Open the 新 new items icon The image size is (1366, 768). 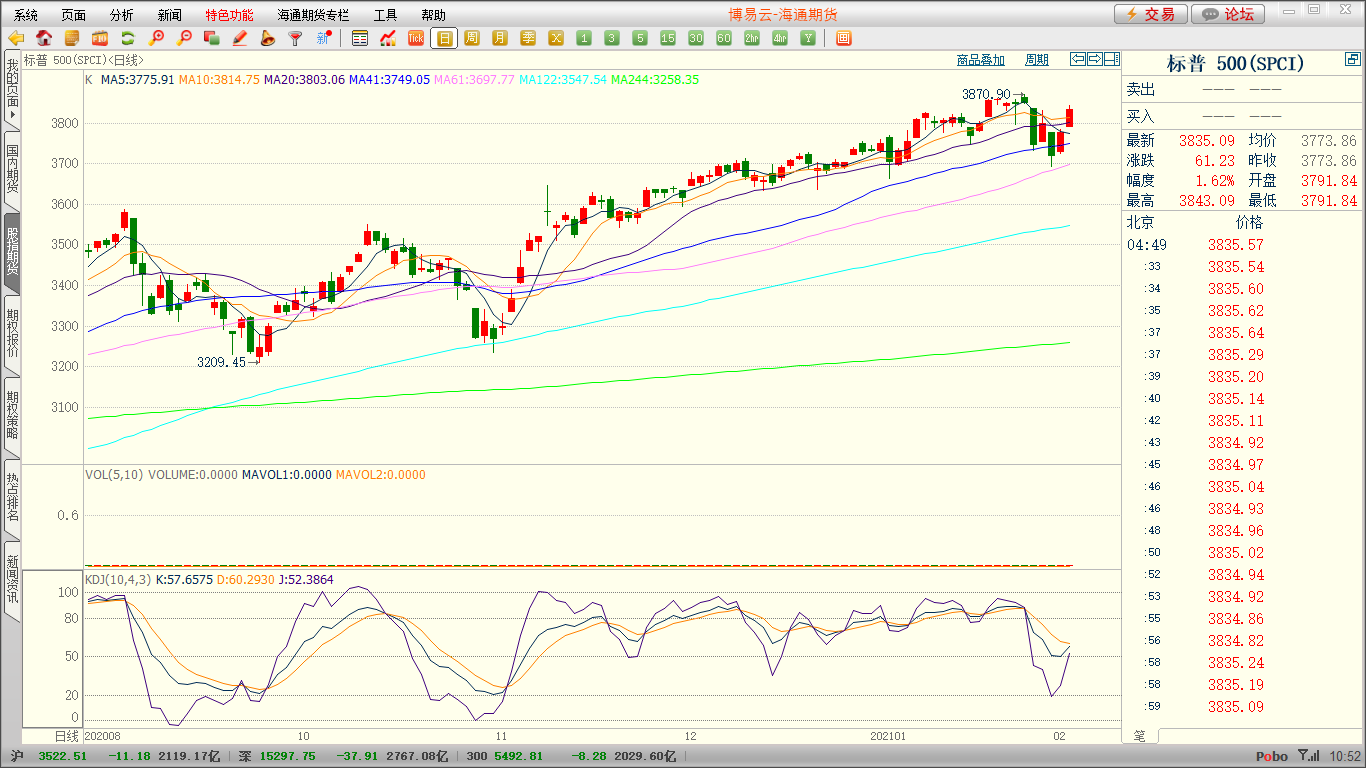[x=323, y=38]
